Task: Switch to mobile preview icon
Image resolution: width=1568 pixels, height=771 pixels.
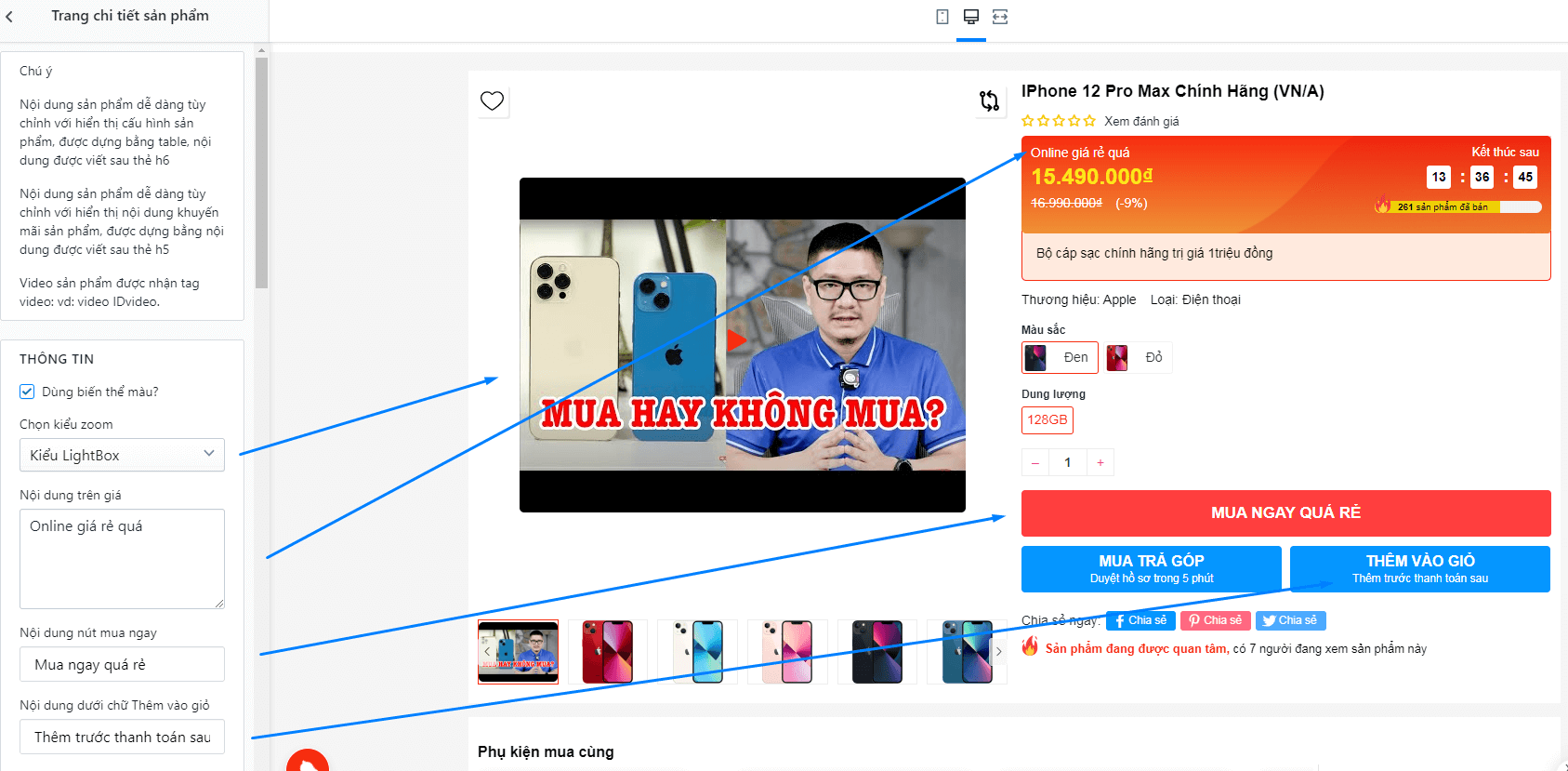Action: (x=942, y=17)
